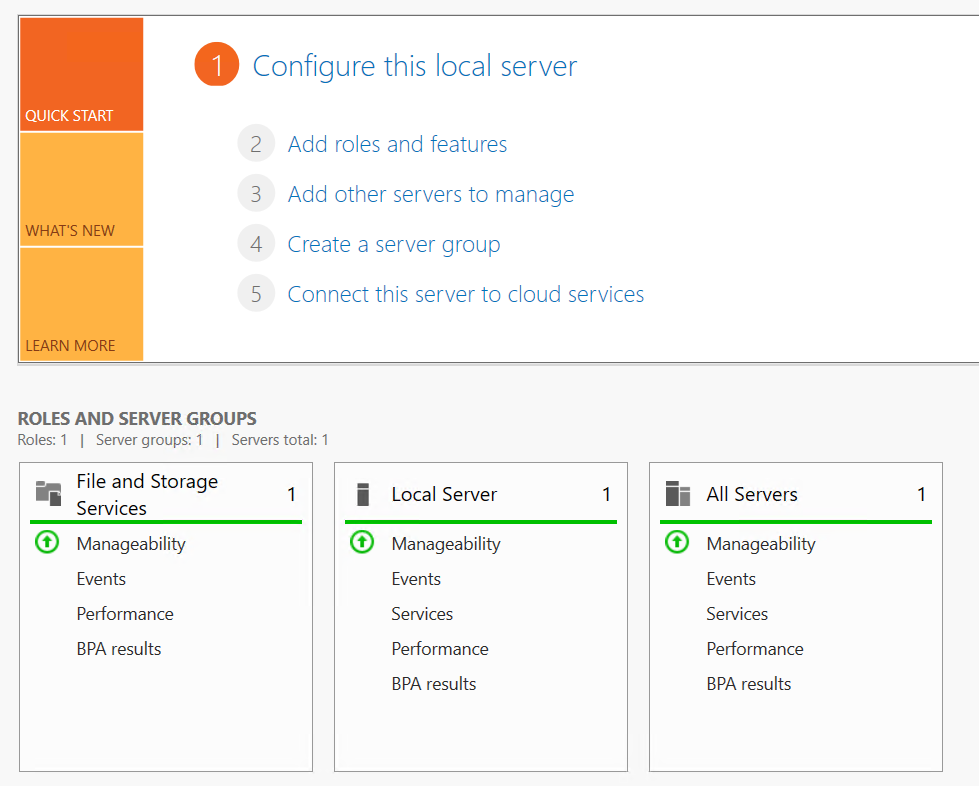The image size is (979, 786).
Task: Click the All Servers tile icon
Action: pos(678,494)
